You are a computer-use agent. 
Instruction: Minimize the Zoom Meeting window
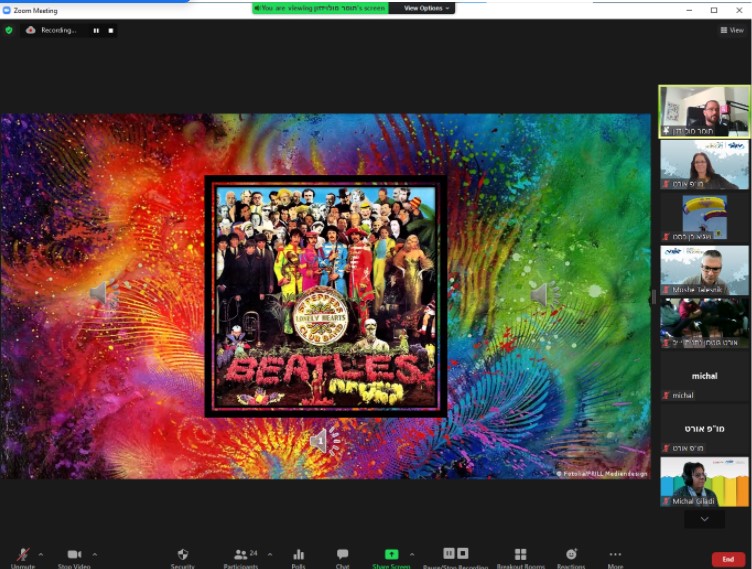click(689, 10)
